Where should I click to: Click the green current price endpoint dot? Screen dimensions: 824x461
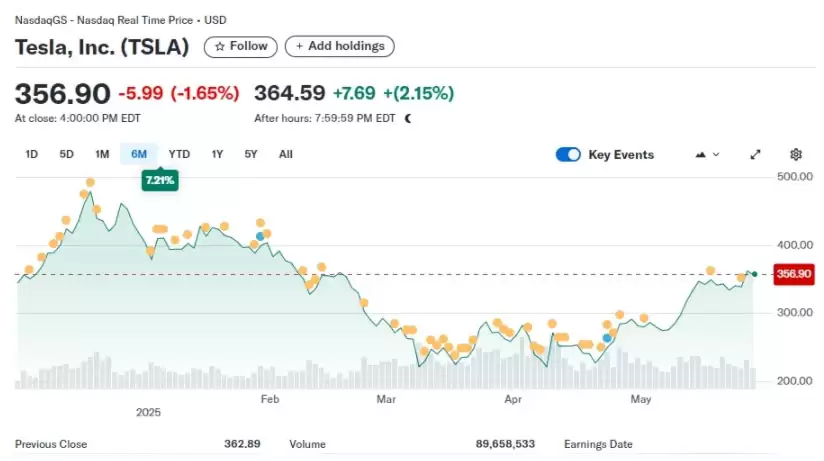[755, 274]
